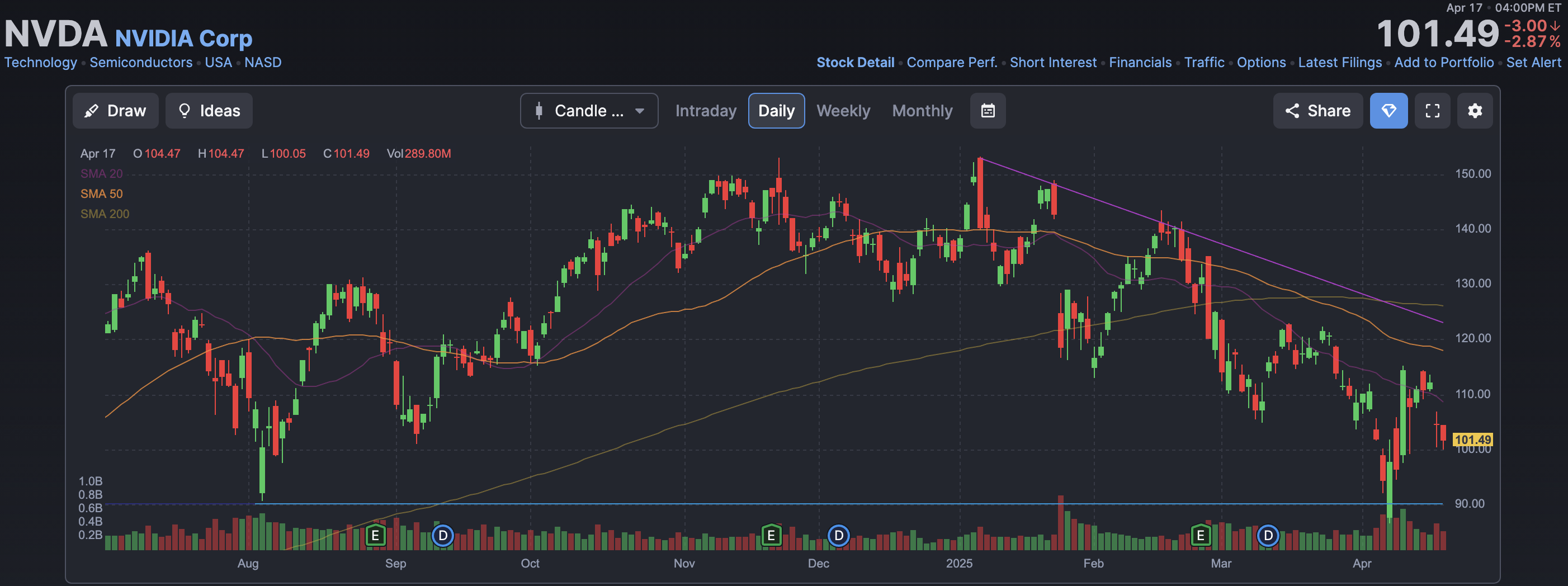
Task: Switch to Monthly timeframe
Action: [922, 111]
